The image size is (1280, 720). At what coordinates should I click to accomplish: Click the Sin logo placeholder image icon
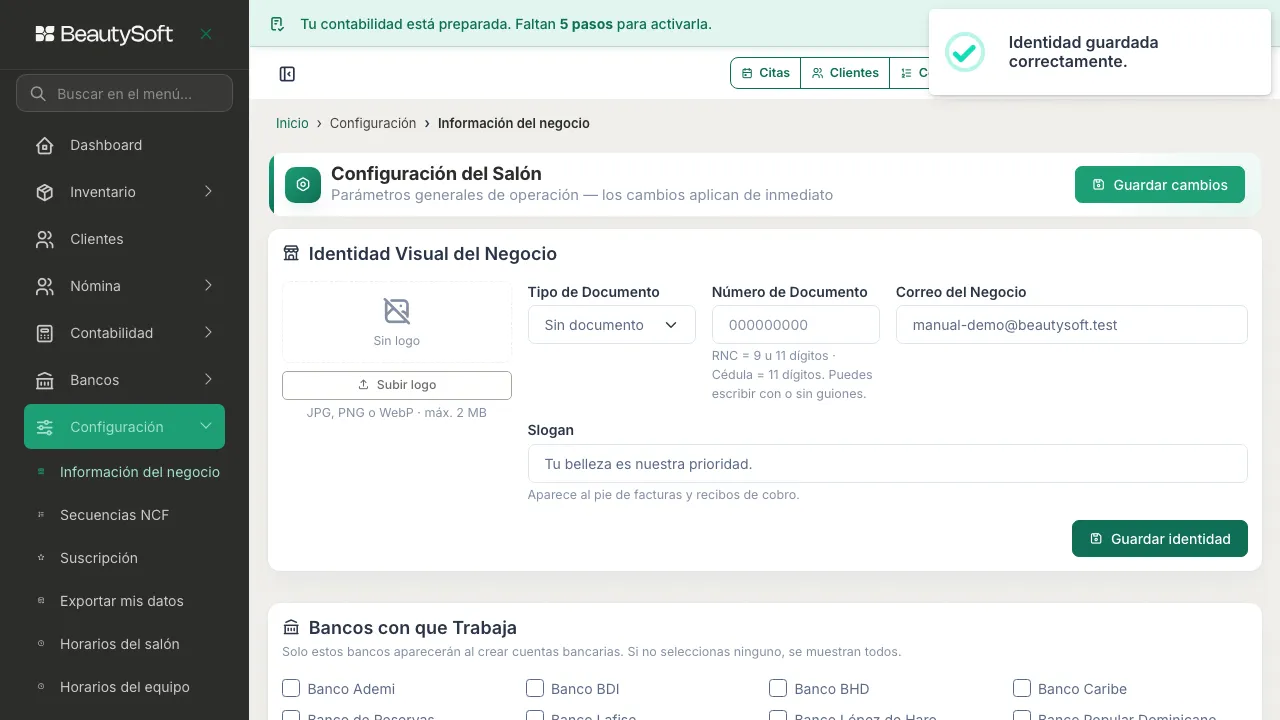coord(397,311)
